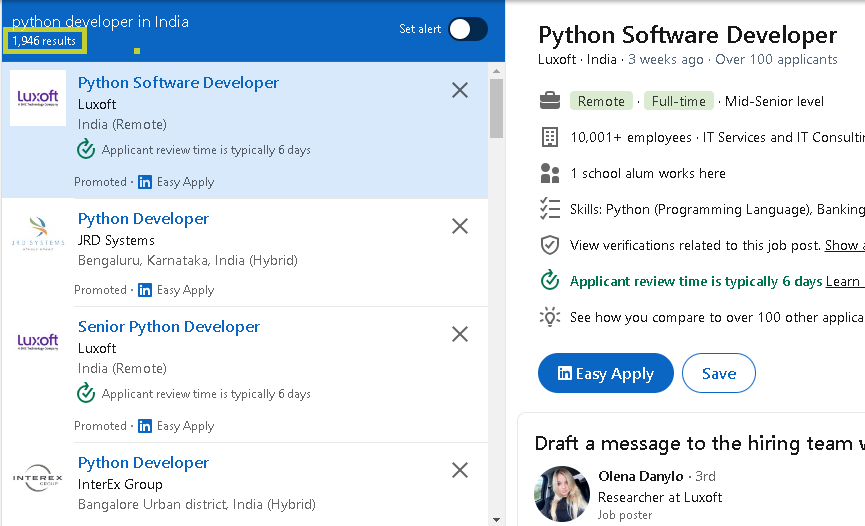865x526 pixels.
Task: Click 'Bangalore Urban district, India (Hybrid)' text
Action: pyautogui.click(x=196, y=504)
